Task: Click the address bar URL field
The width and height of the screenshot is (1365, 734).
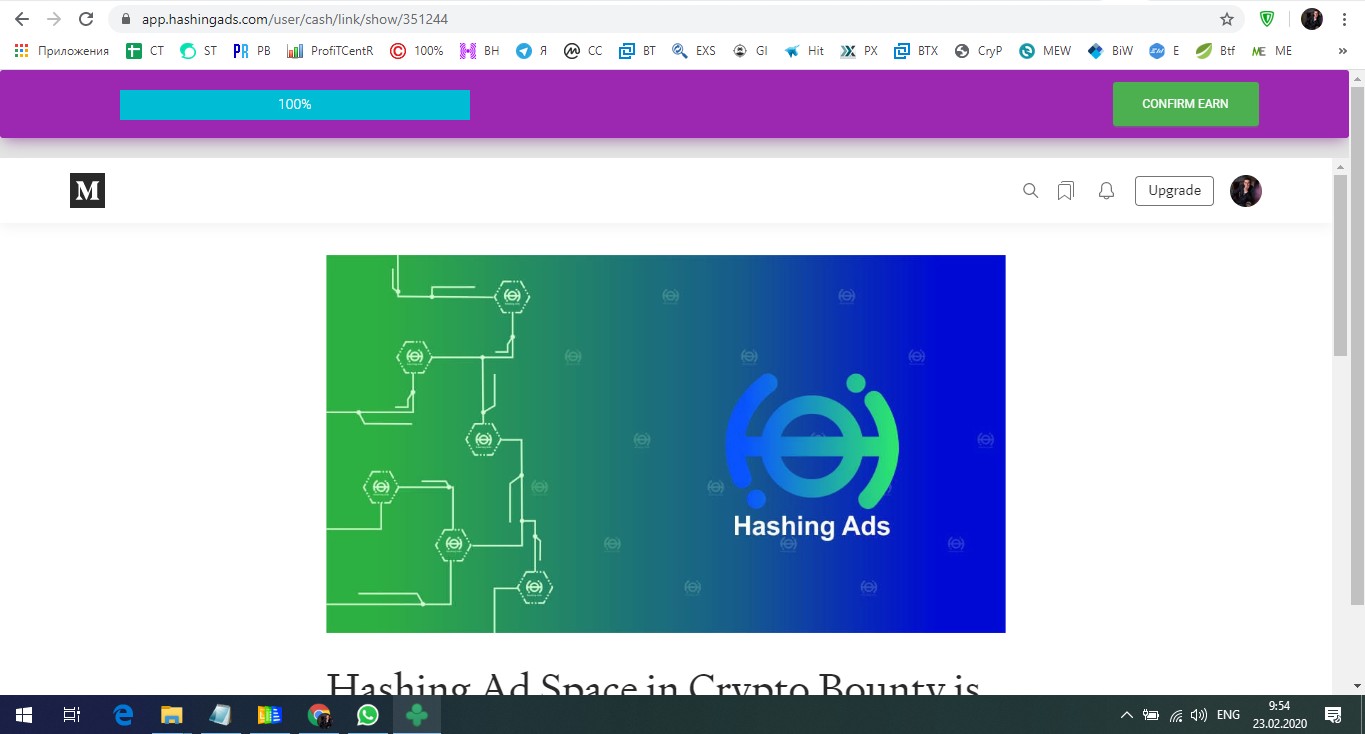Action: (660, 19)
